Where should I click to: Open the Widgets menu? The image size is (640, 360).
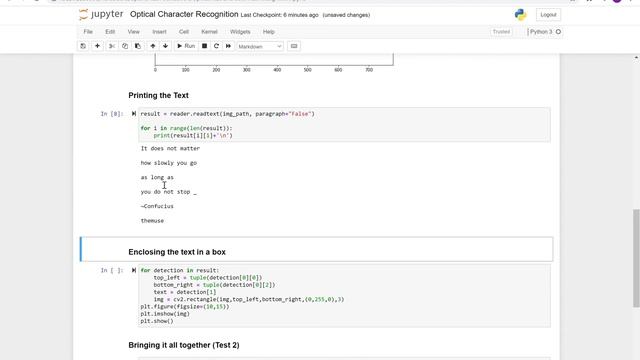(x=240, y=32)
